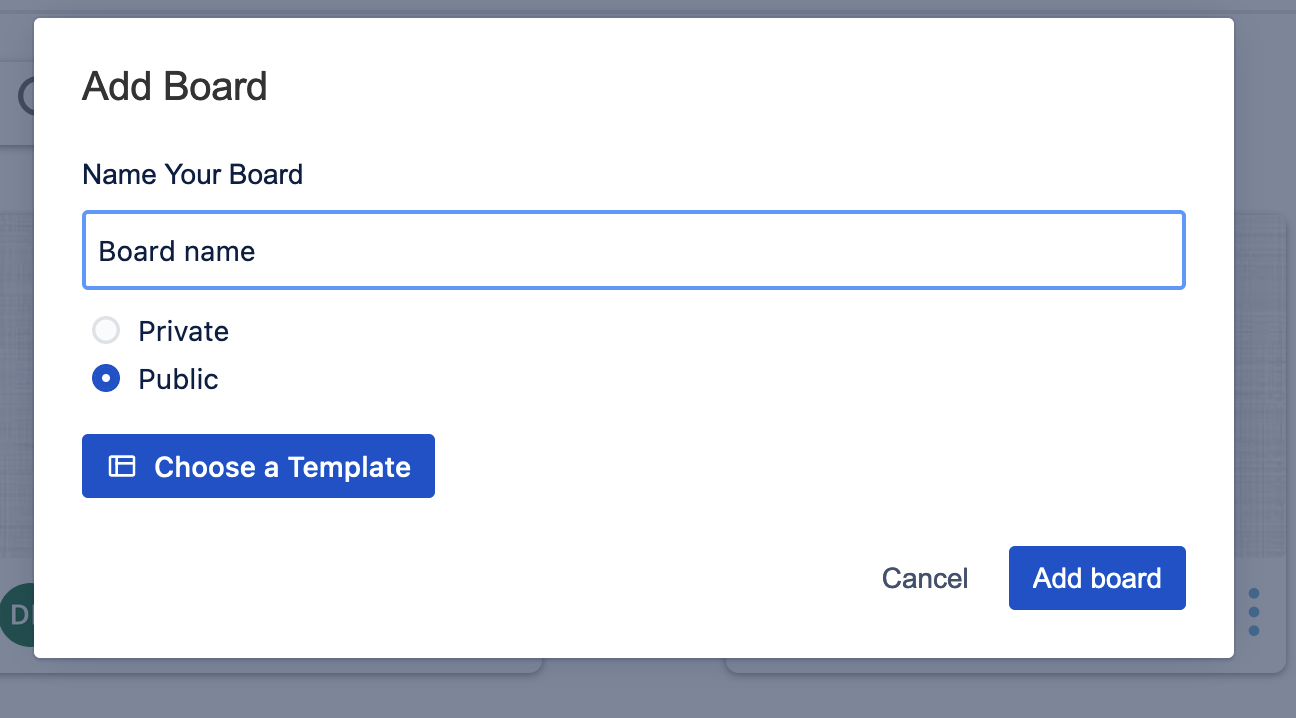Click the "Public" visibility label text

pos(178,380)
